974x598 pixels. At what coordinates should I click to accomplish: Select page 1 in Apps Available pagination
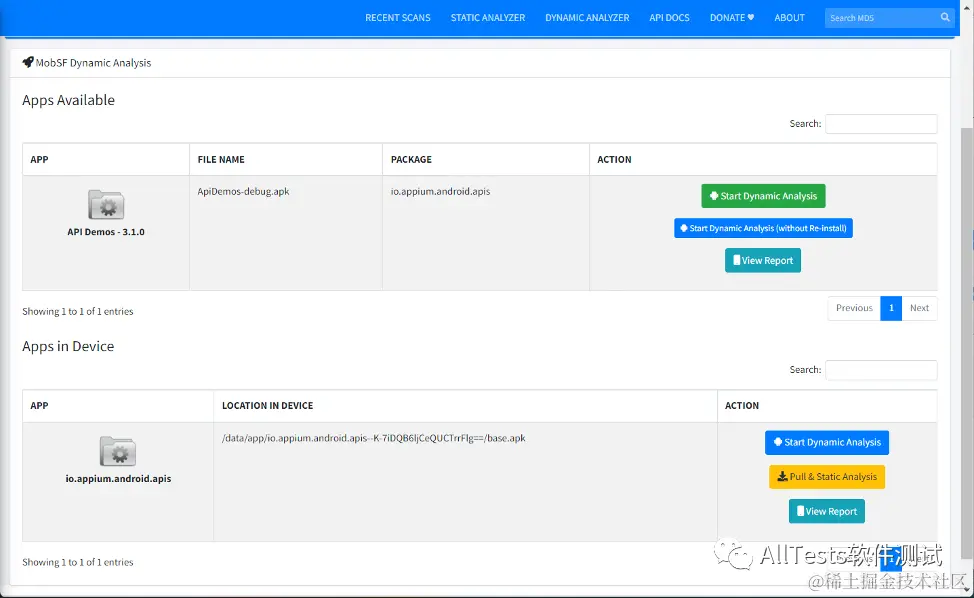891,308
